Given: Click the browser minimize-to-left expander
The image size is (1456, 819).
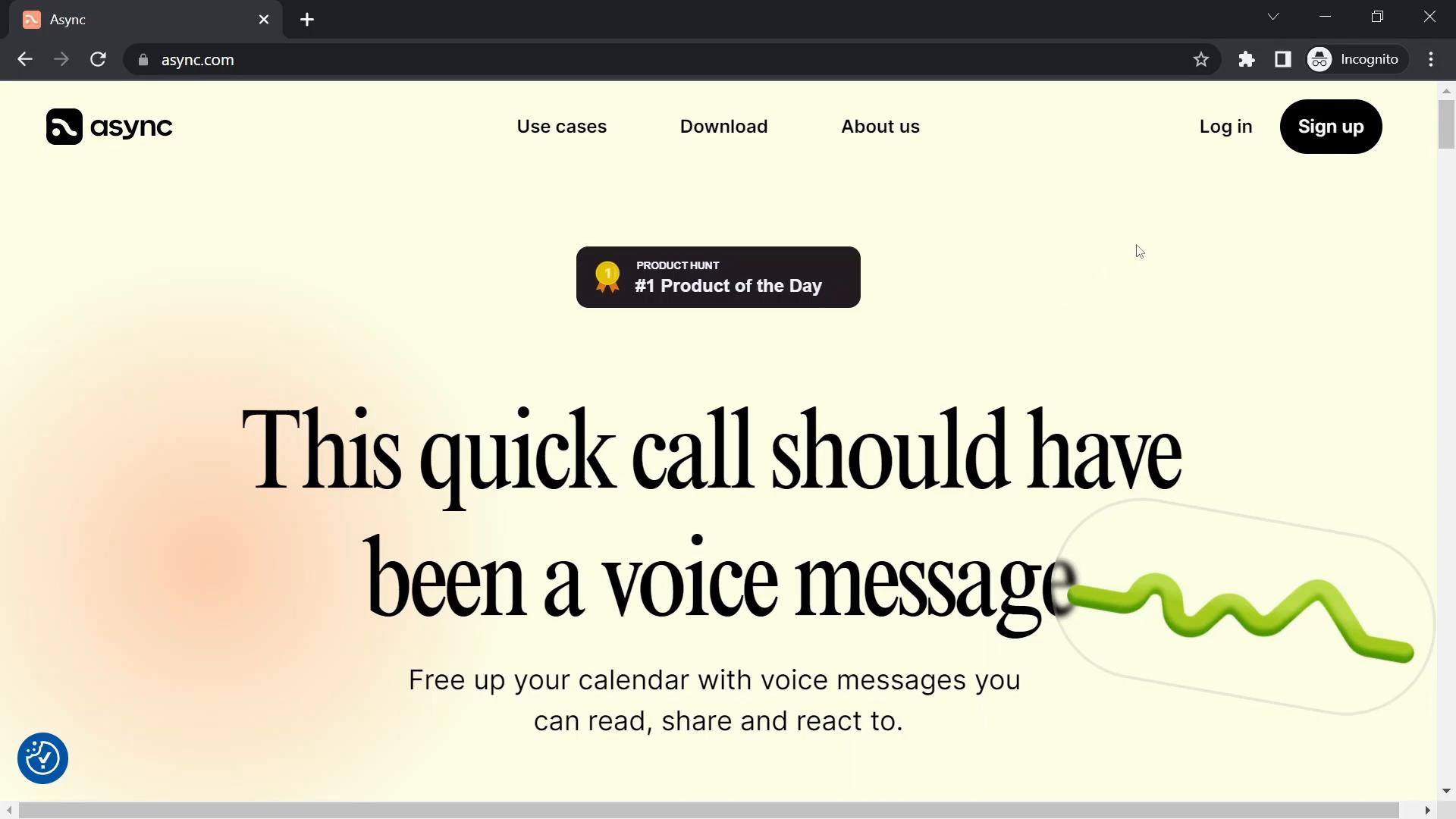Looking at the screenshot, I should coord(1274,16).
